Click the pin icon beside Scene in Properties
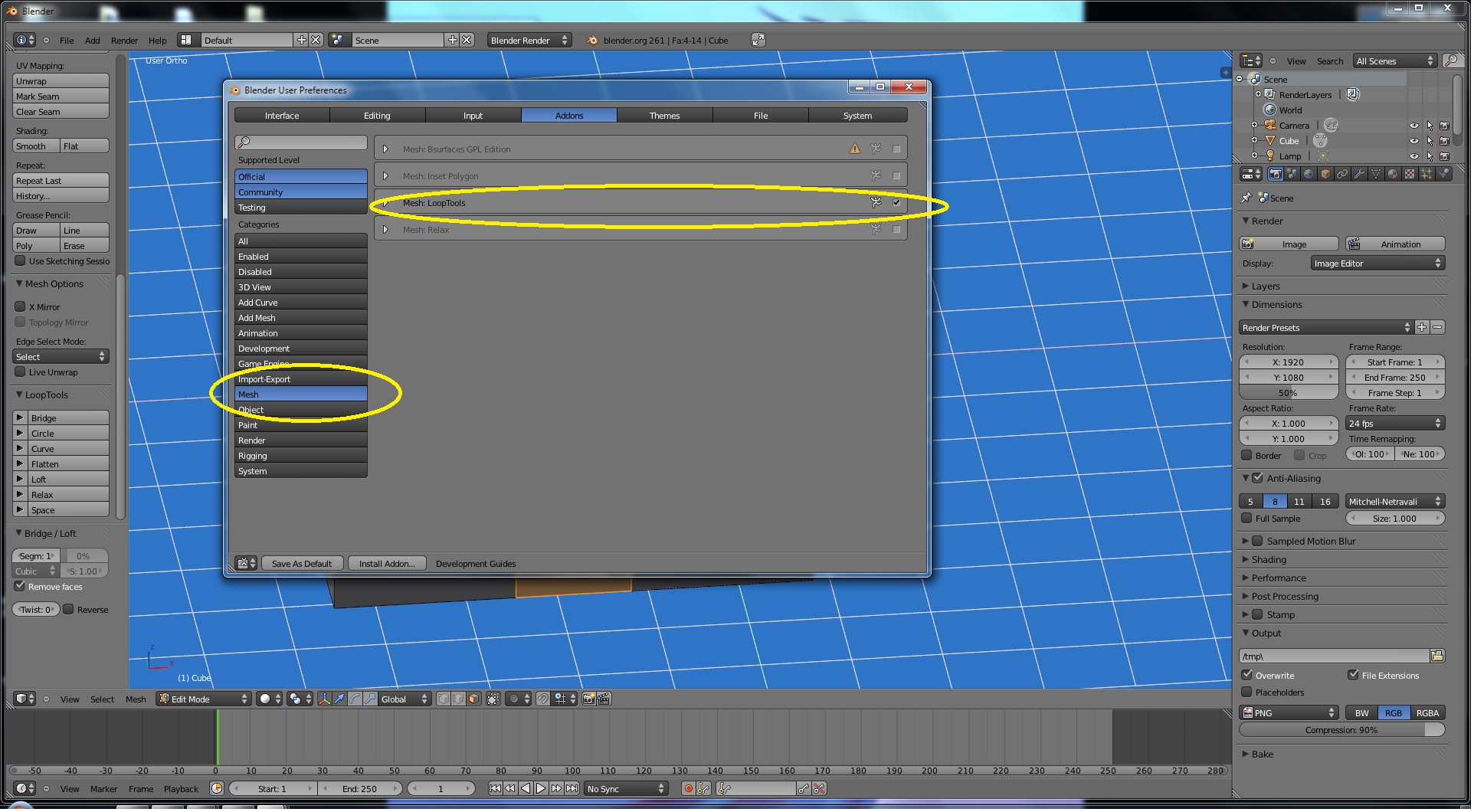This screenshot has width=1474, height=812. click(x=1246, y=198)
